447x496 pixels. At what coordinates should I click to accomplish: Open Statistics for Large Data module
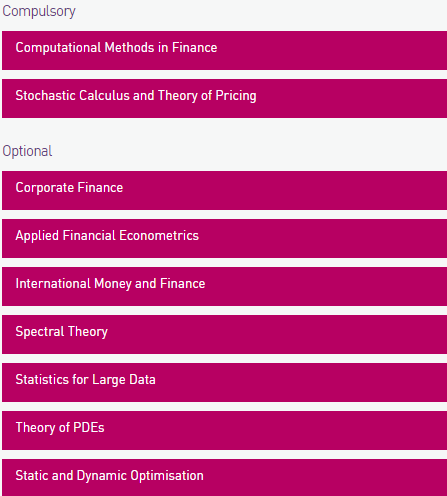224,382
